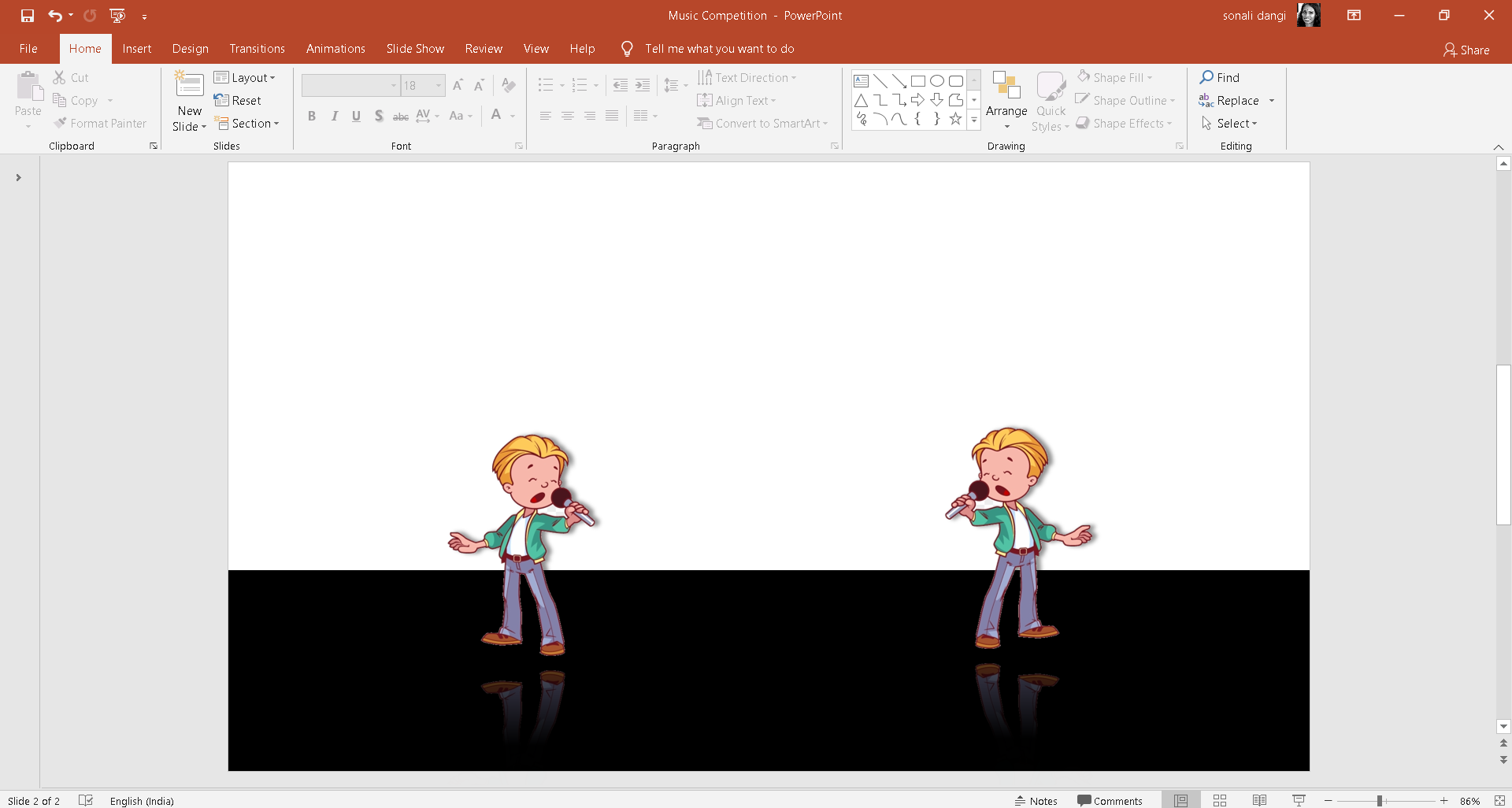Viewport: 1512px width, 808px height.
Task: Switch to the Transitions tab
Action: pos(257,49)
